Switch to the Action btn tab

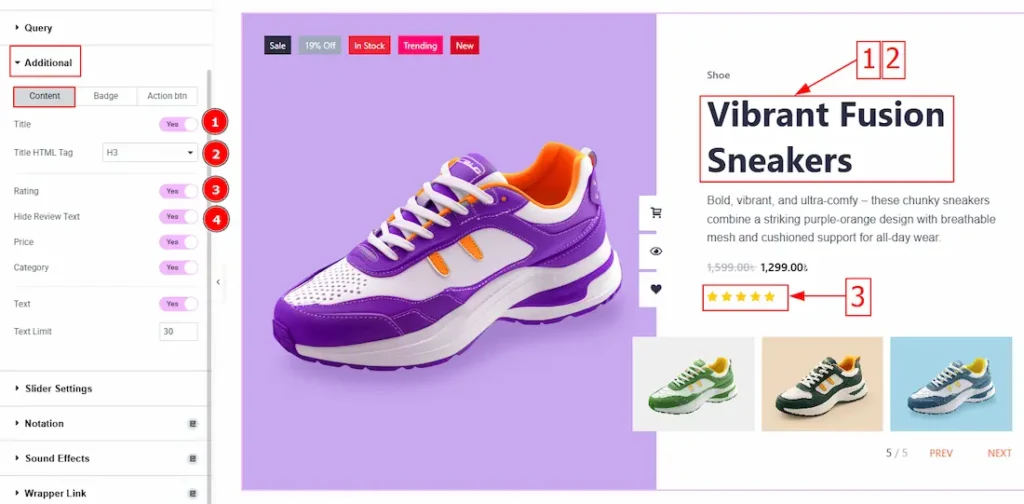point(167,96)
